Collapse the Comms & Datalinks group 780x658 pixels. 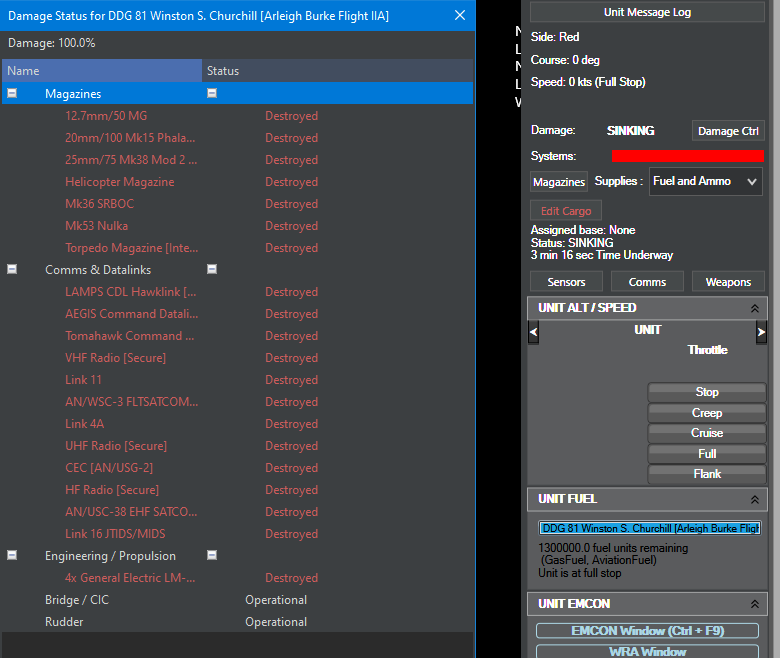pyautogui.click(x=12, y=269)
